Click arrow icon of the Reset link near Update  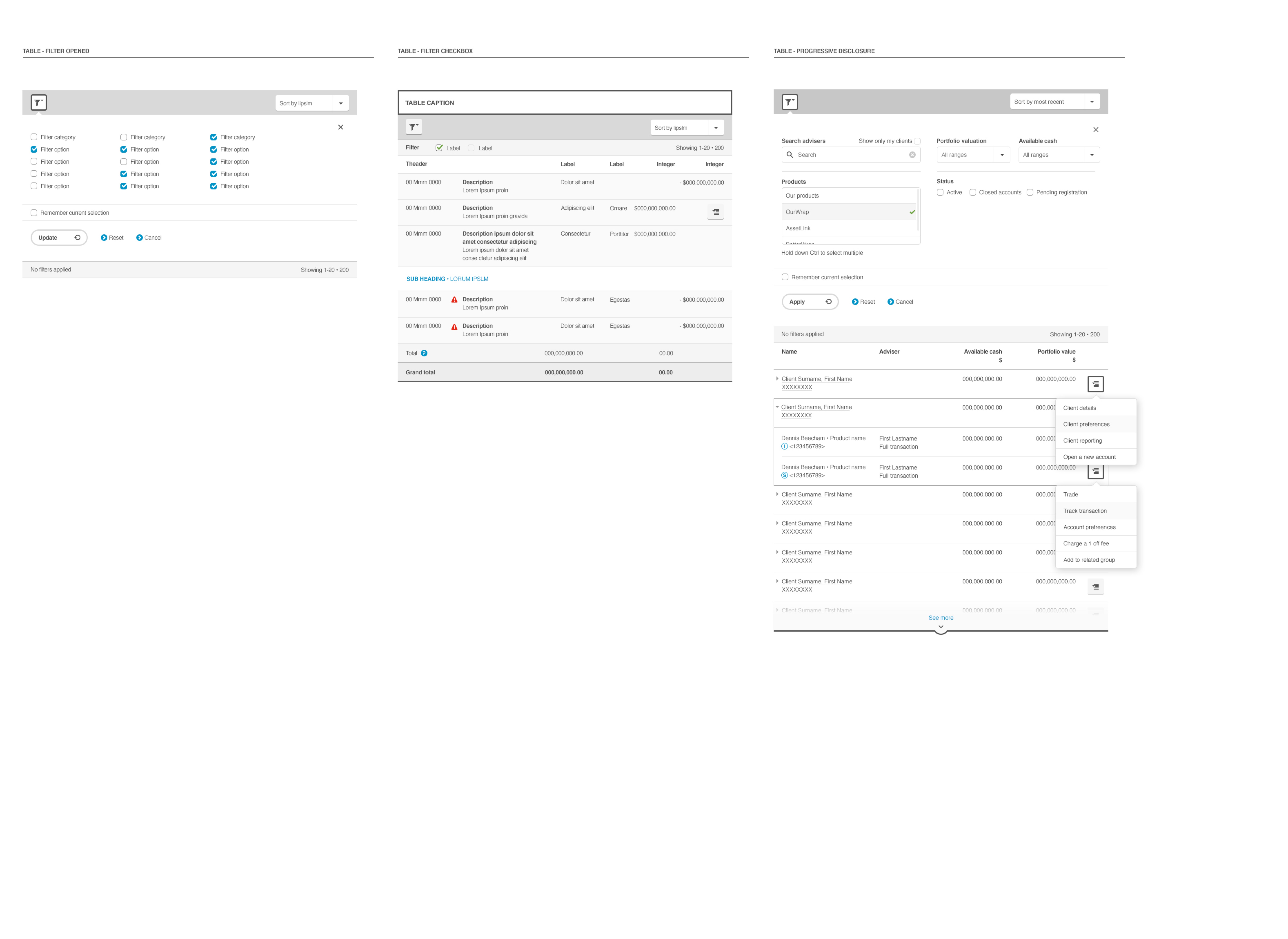104,238
